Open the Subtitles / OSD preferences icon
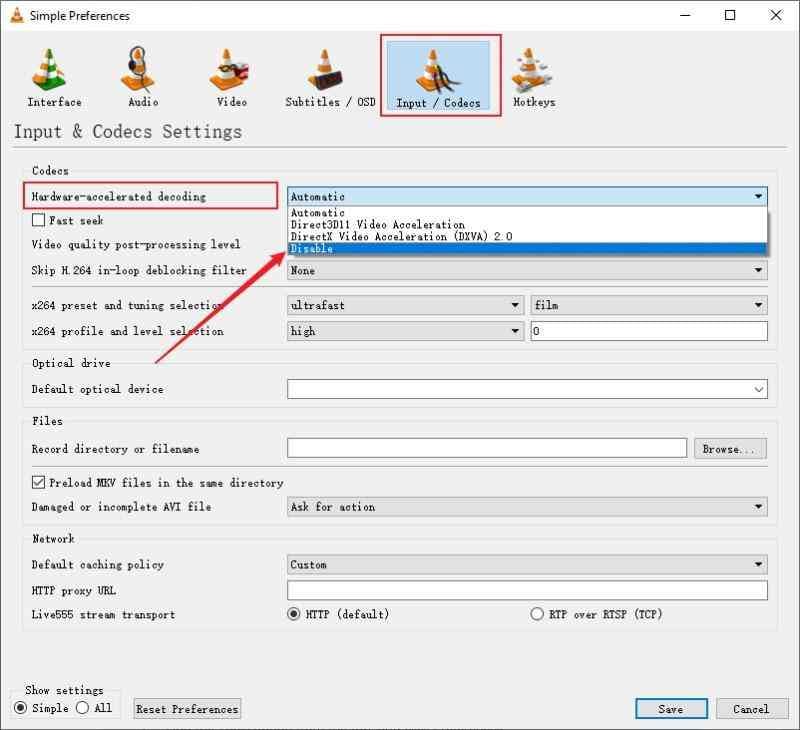 [x=325, y=70]
